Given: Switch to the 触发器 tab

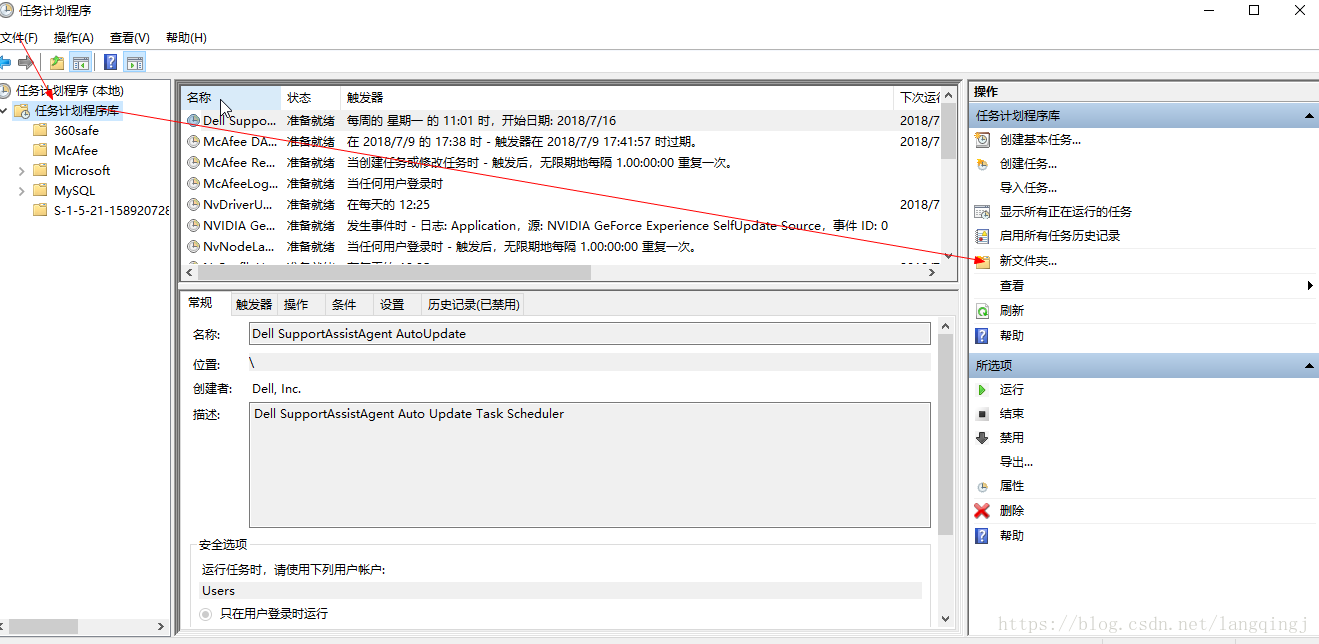Looking at the screenshot, I should click(x=254, y=305).
